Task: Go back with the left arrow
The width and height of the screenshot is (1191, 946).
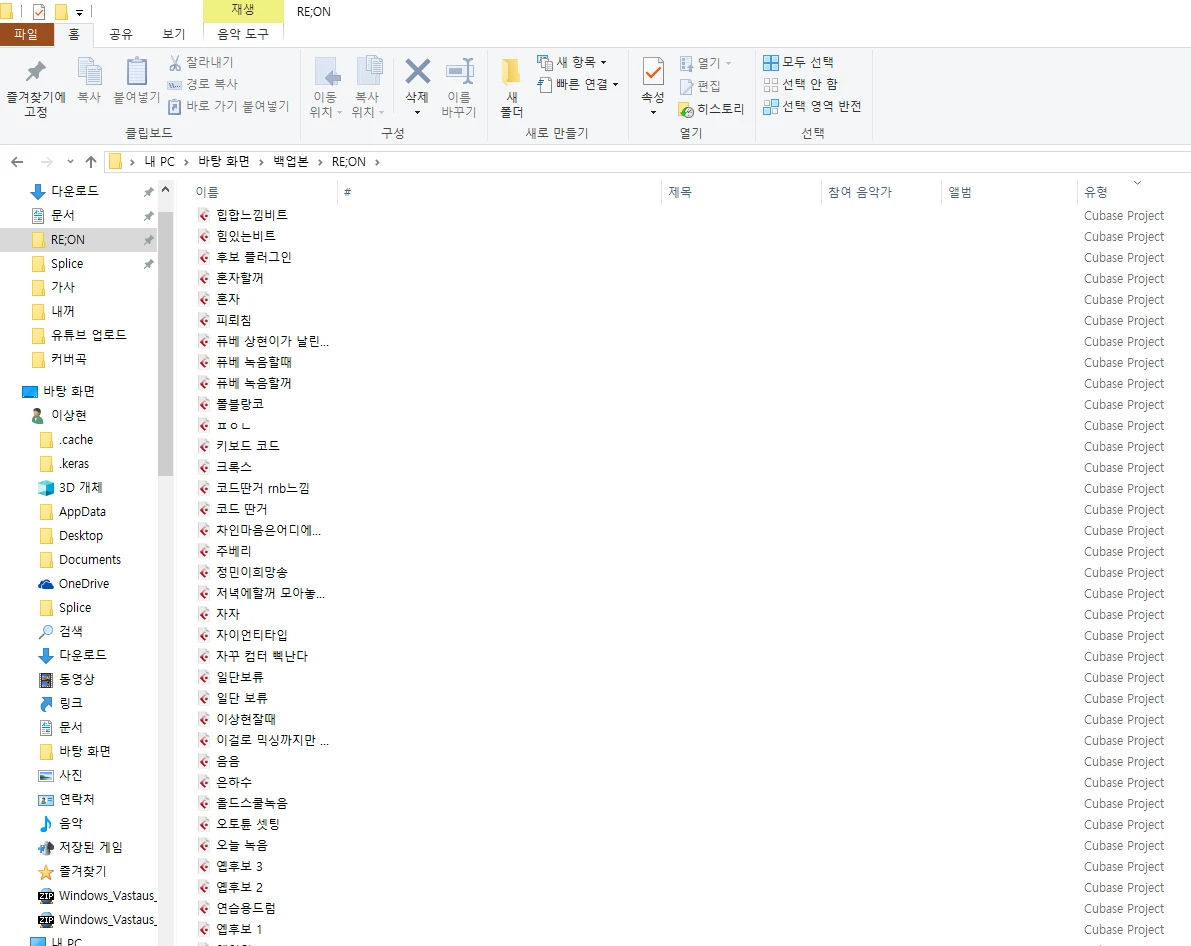Action: 17,162
